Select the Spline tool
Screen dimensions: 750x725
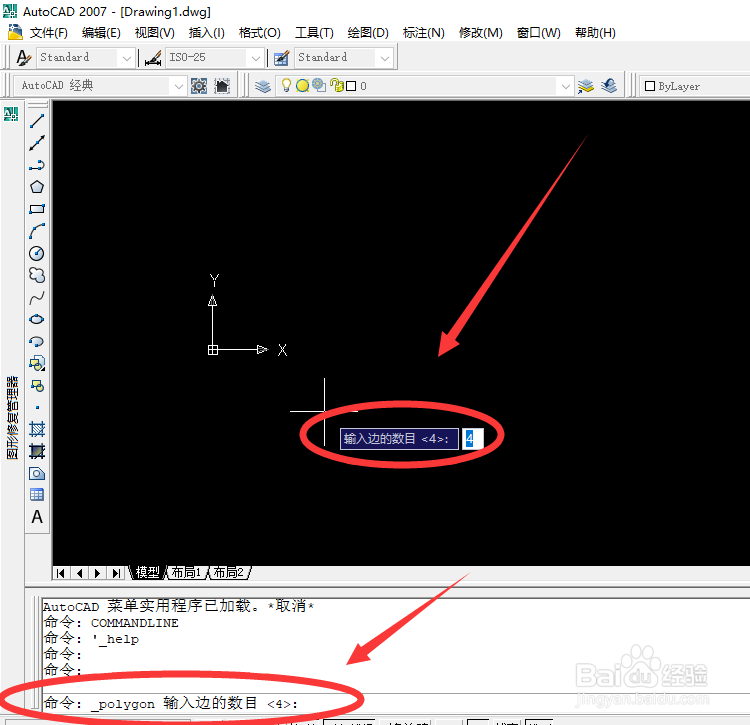coord(37,297)
